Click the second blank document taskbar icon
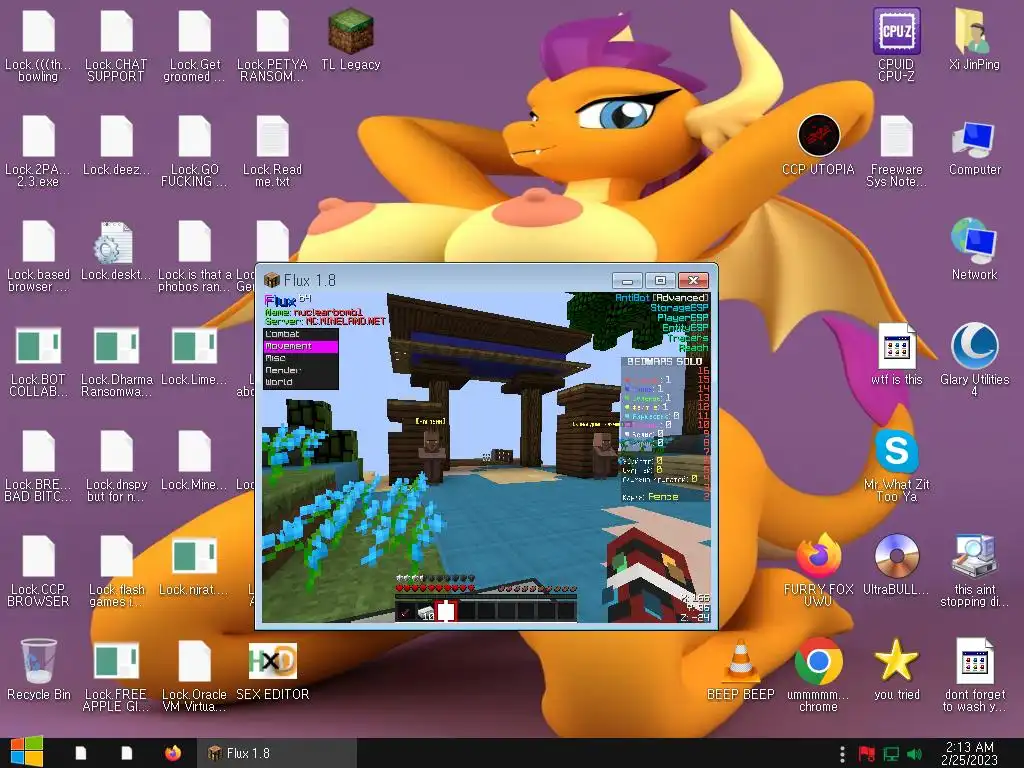Viewport: 1024px width, 768px height. pos(127,753)
